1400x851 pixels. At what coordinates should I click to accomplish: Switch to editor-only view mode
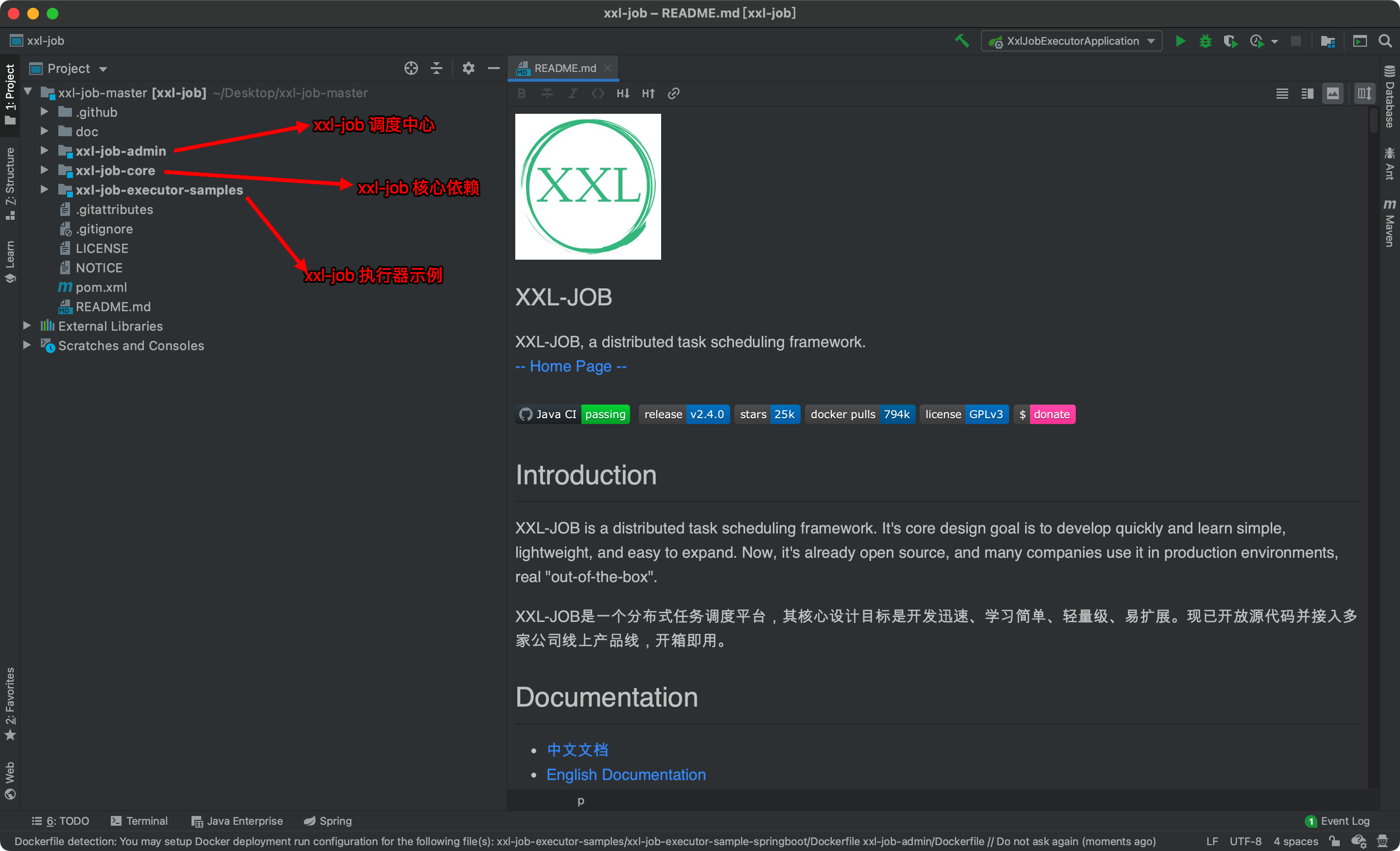tap(1282, 94)
